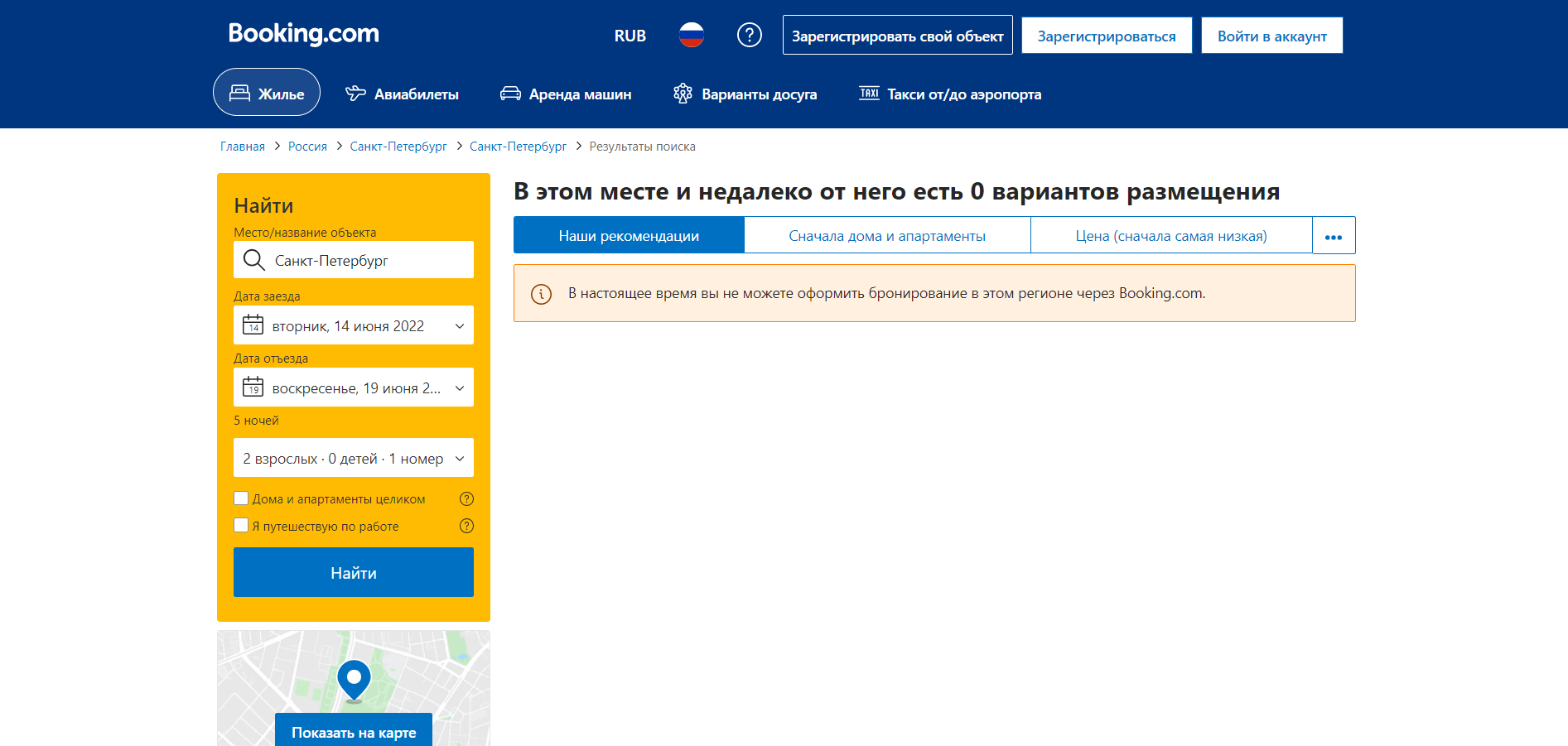
Task: Select Цена (сначала самая низкая) sort tab
Action: tap(1171, 236)
